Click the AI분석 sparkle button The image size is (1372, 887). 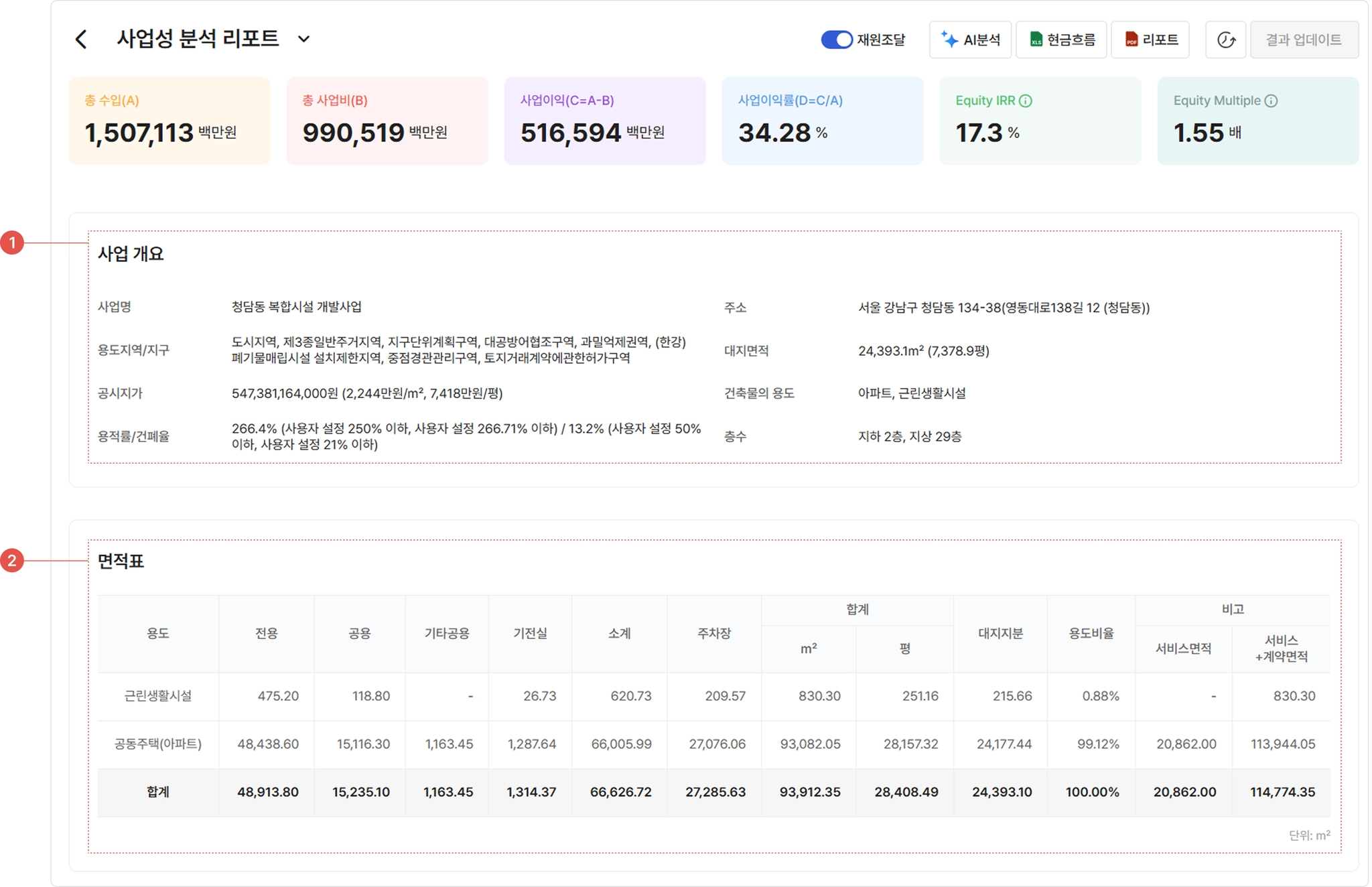click(970, 40)
